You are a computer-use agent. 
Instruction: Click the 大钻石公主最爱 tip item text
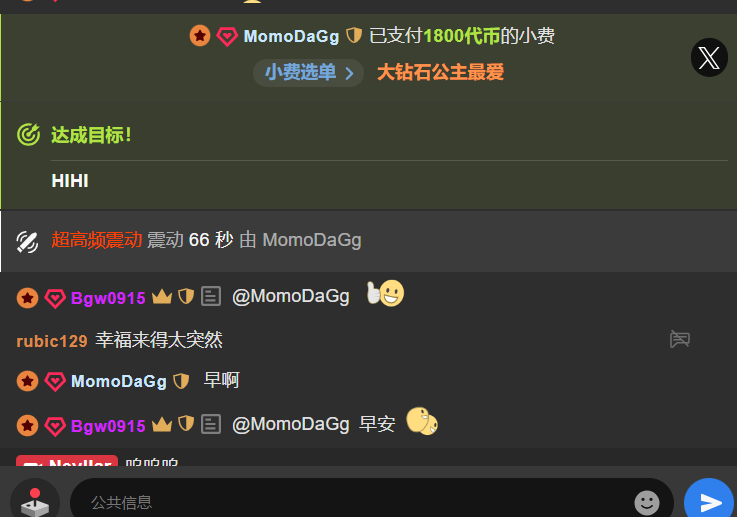pyautogui.click(x=440, y=72)
